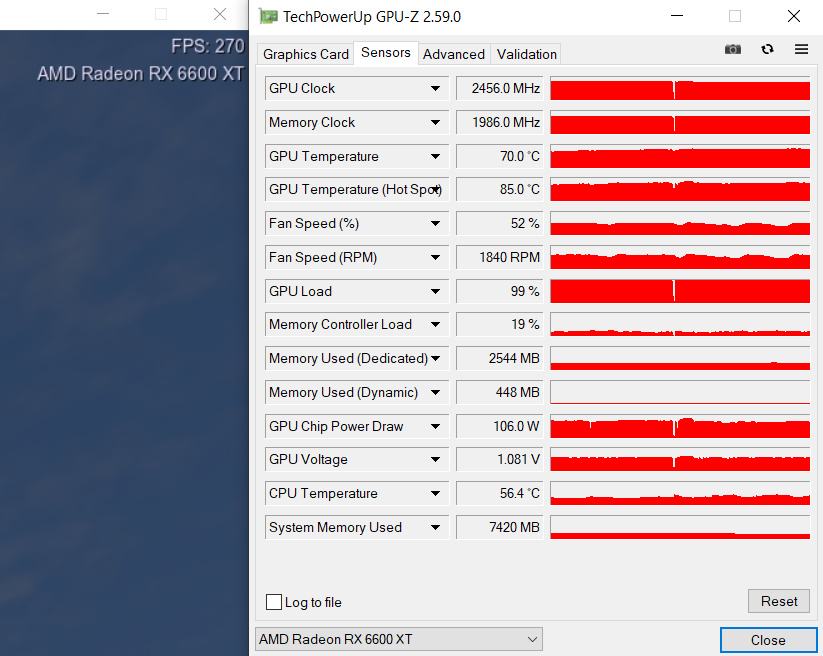823x656 pixels.
Task: Click the 2456.0 MHz GPU Clock value
Action: tap(500, 88)
